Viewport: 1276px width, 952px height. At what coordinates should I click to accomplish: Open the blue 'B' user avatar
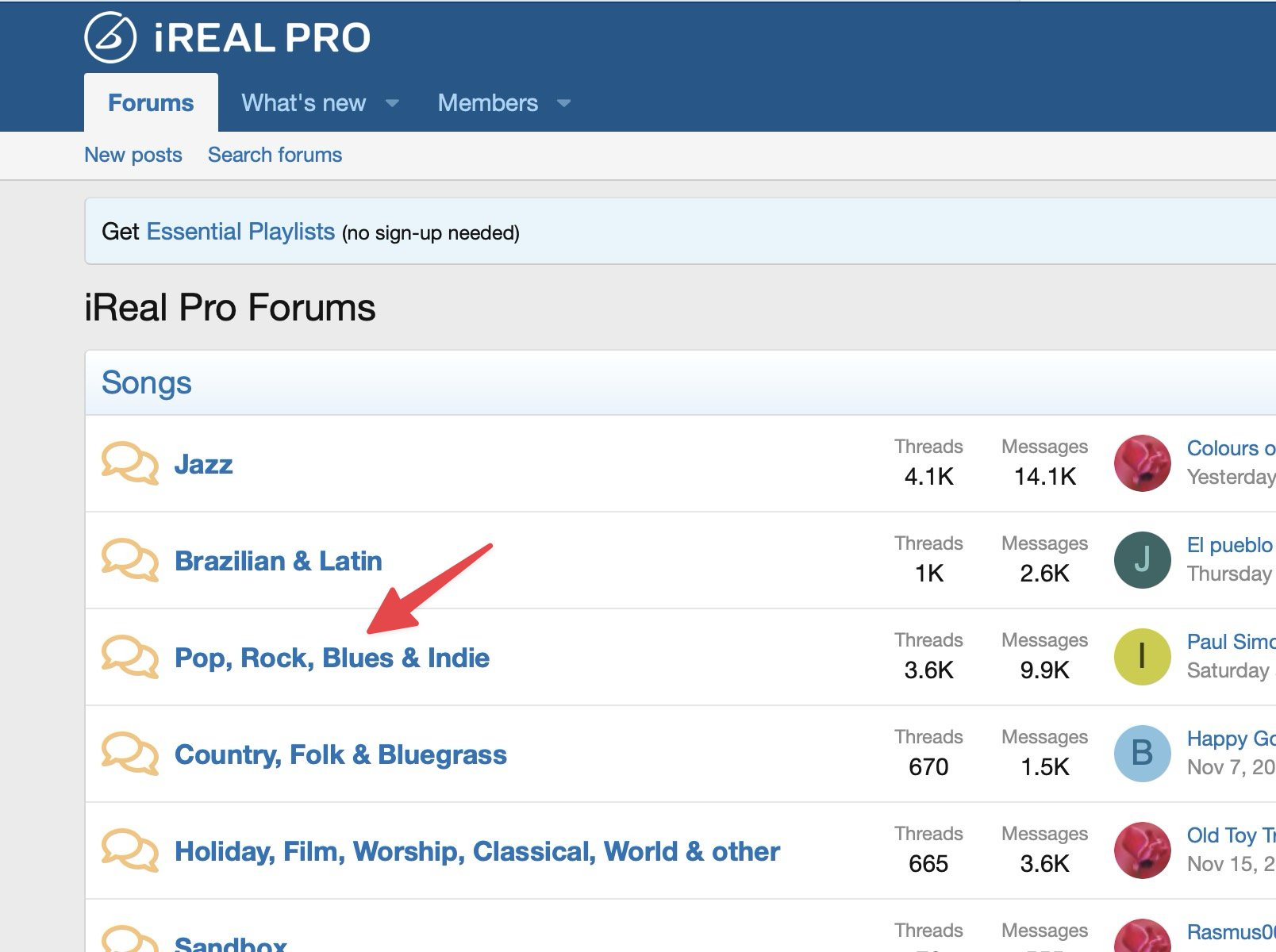pos(1142,754)
